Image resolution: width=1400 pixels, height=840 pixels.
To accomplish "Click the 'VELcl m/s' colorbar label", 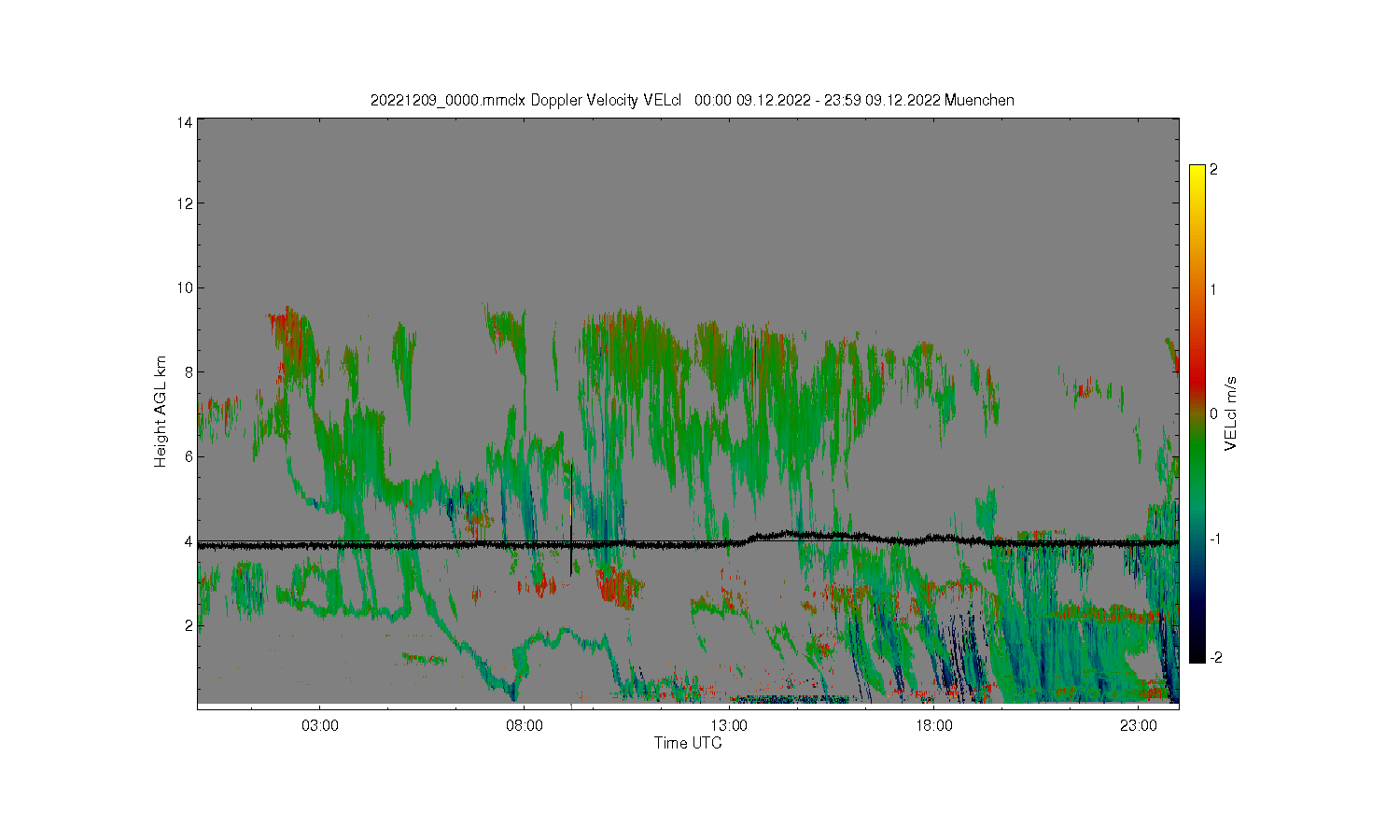I will [x=1231, y=413].
